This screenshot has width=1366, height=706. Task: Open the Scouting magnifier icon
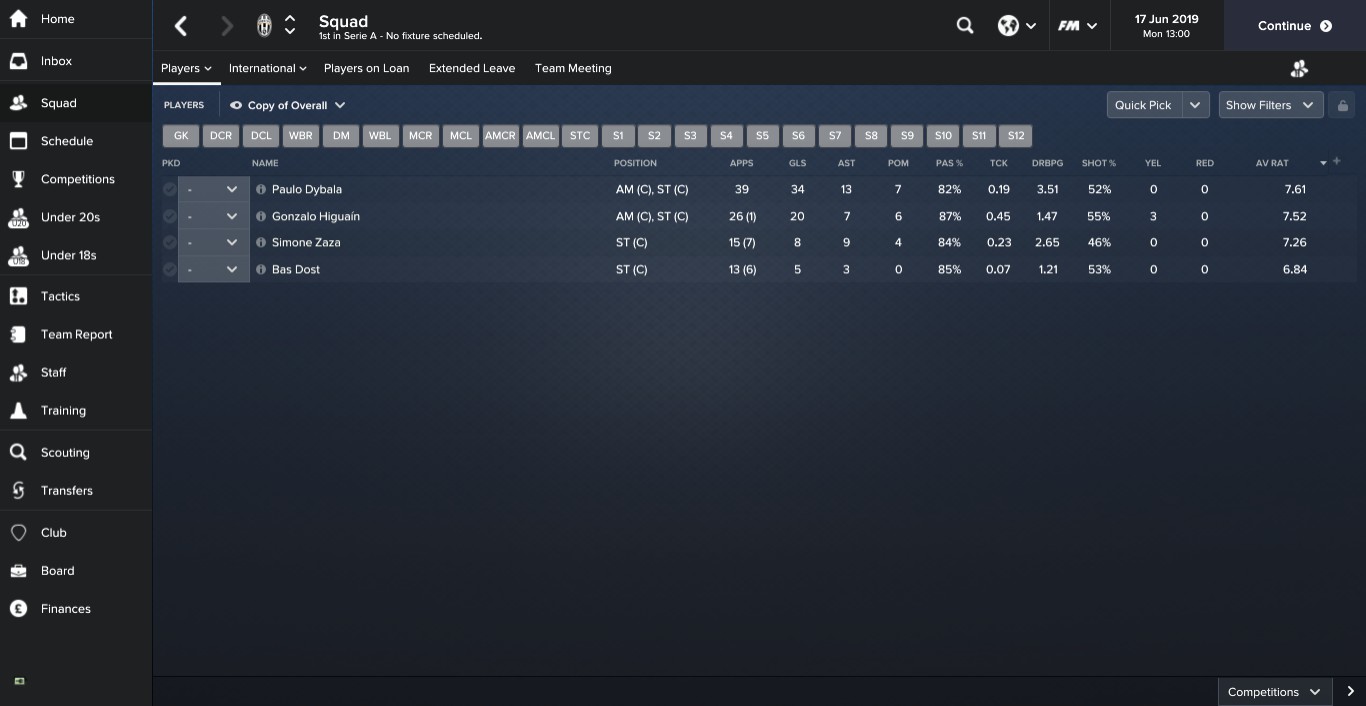pos(18,452)
